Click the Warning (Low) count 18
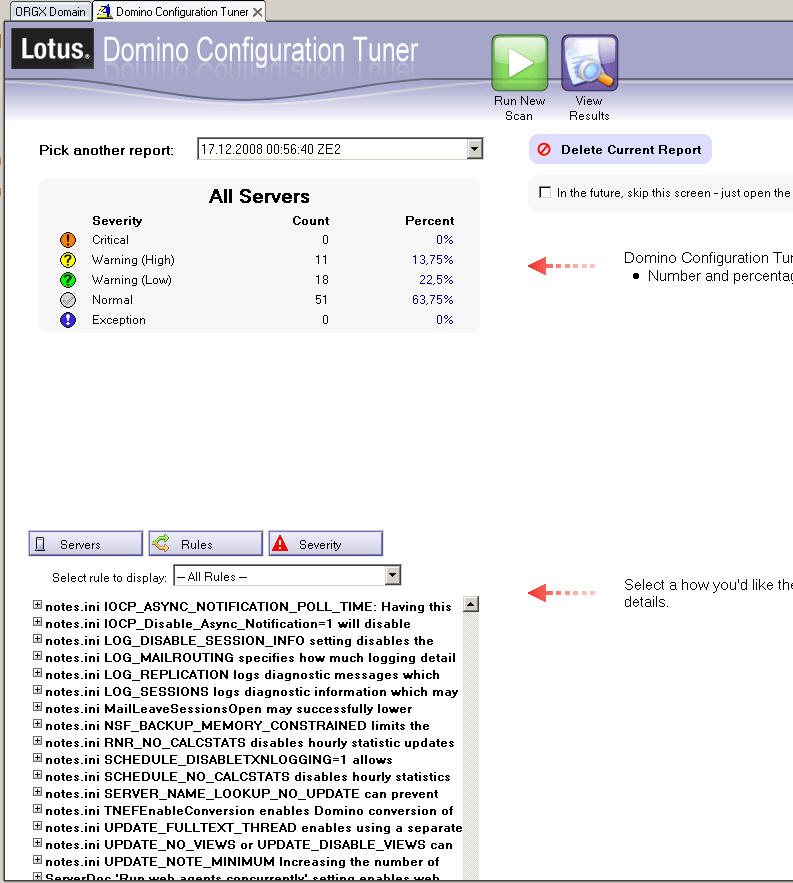The height and width of the screenshot is (883, 793). tap(322, 280)
